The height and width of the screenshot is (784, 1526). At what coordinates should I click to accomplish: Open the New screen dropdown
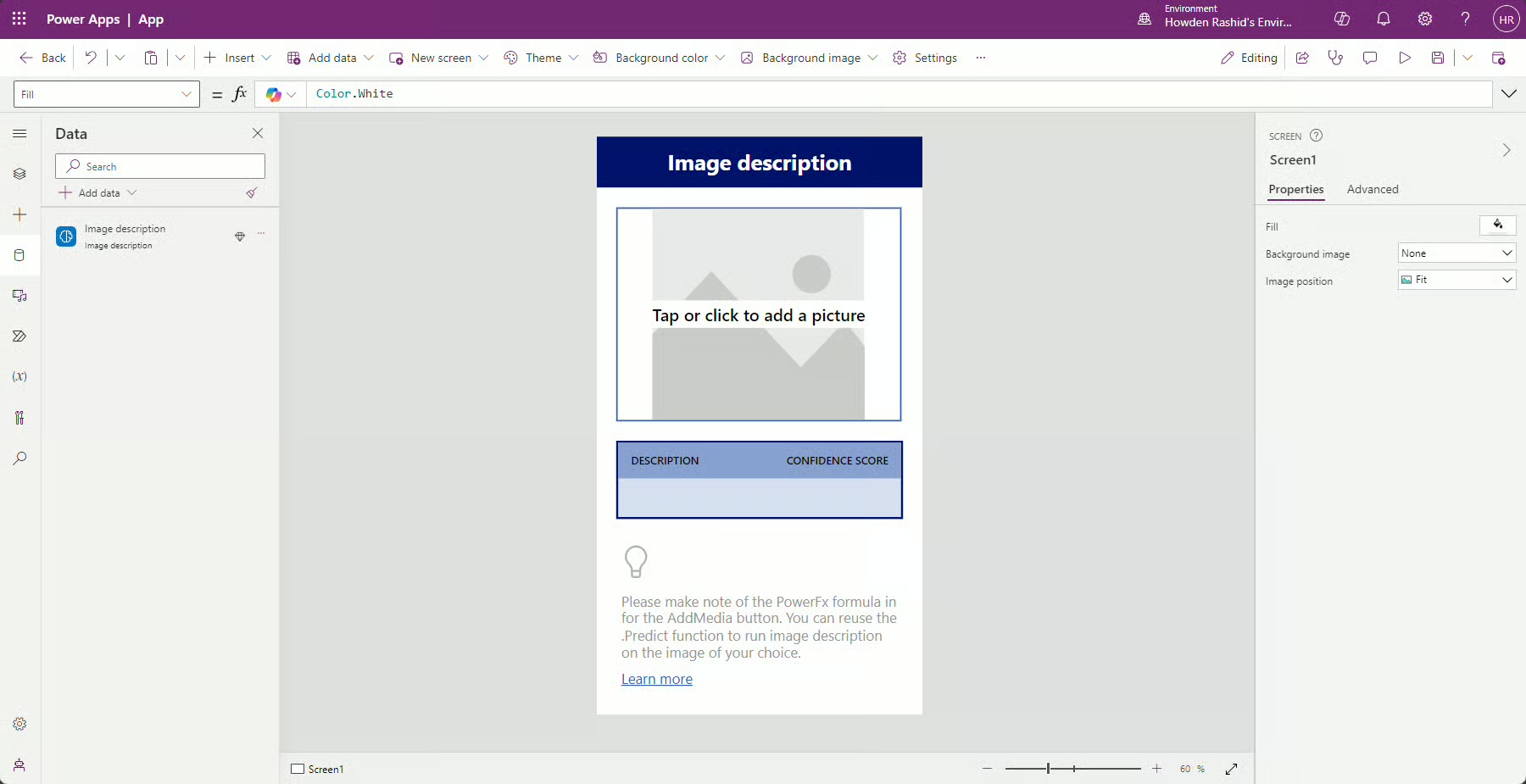click(x=439, y=58)
